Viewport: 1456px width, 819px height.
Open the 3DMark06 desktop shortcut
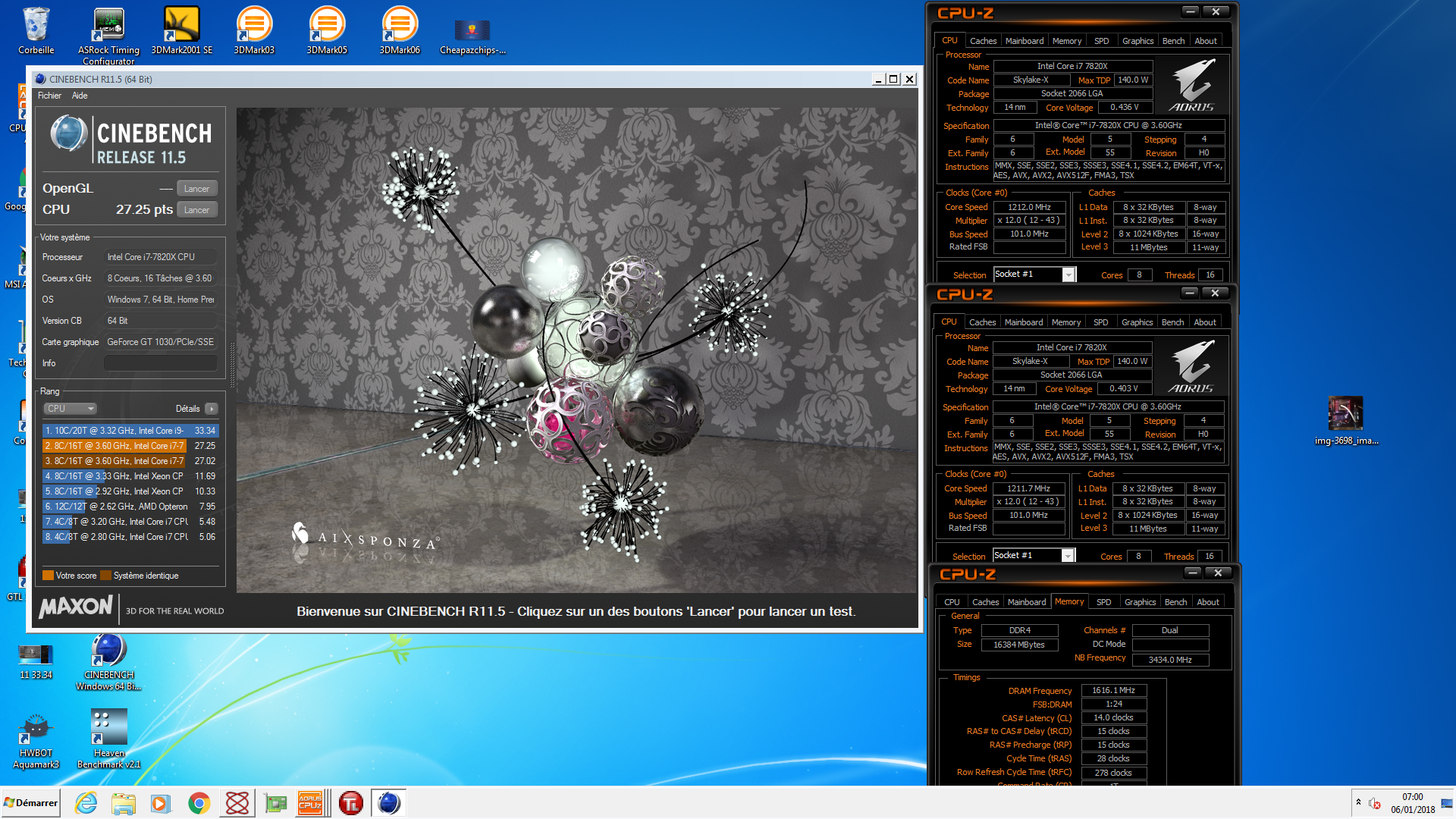coord(400,30)
